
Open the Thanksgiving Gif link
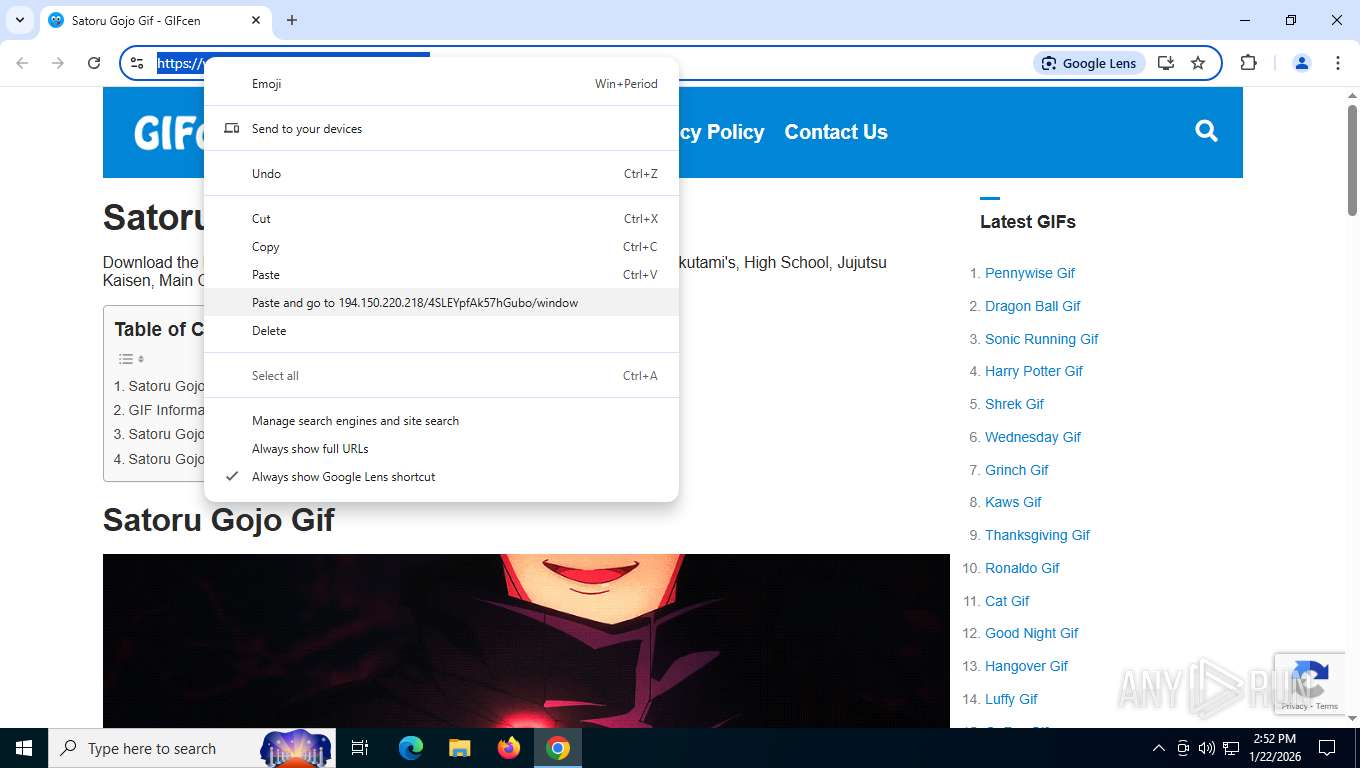(1037, 535)
